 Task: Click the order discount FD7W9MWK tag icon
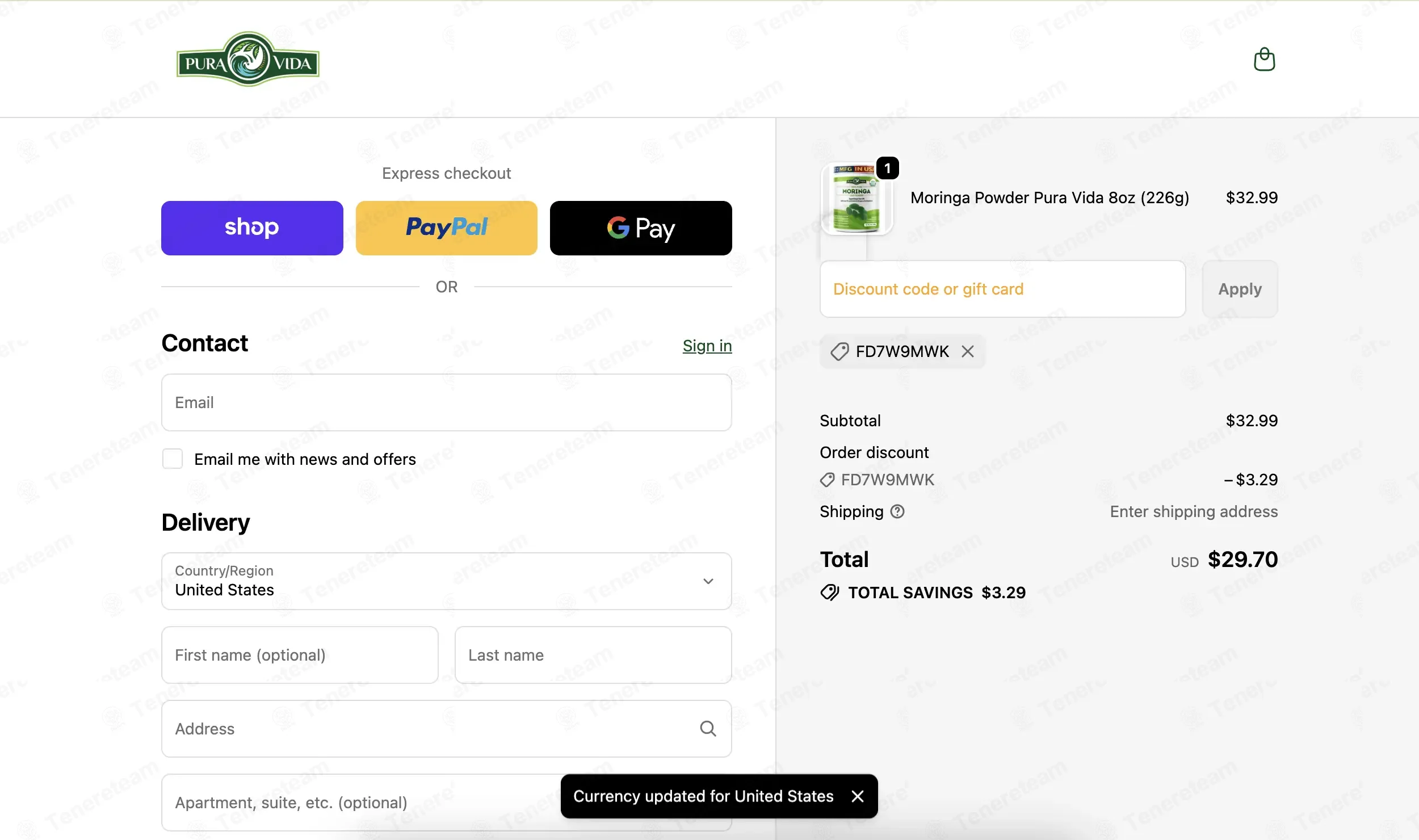pyautogui.click(x=828, y=480)
